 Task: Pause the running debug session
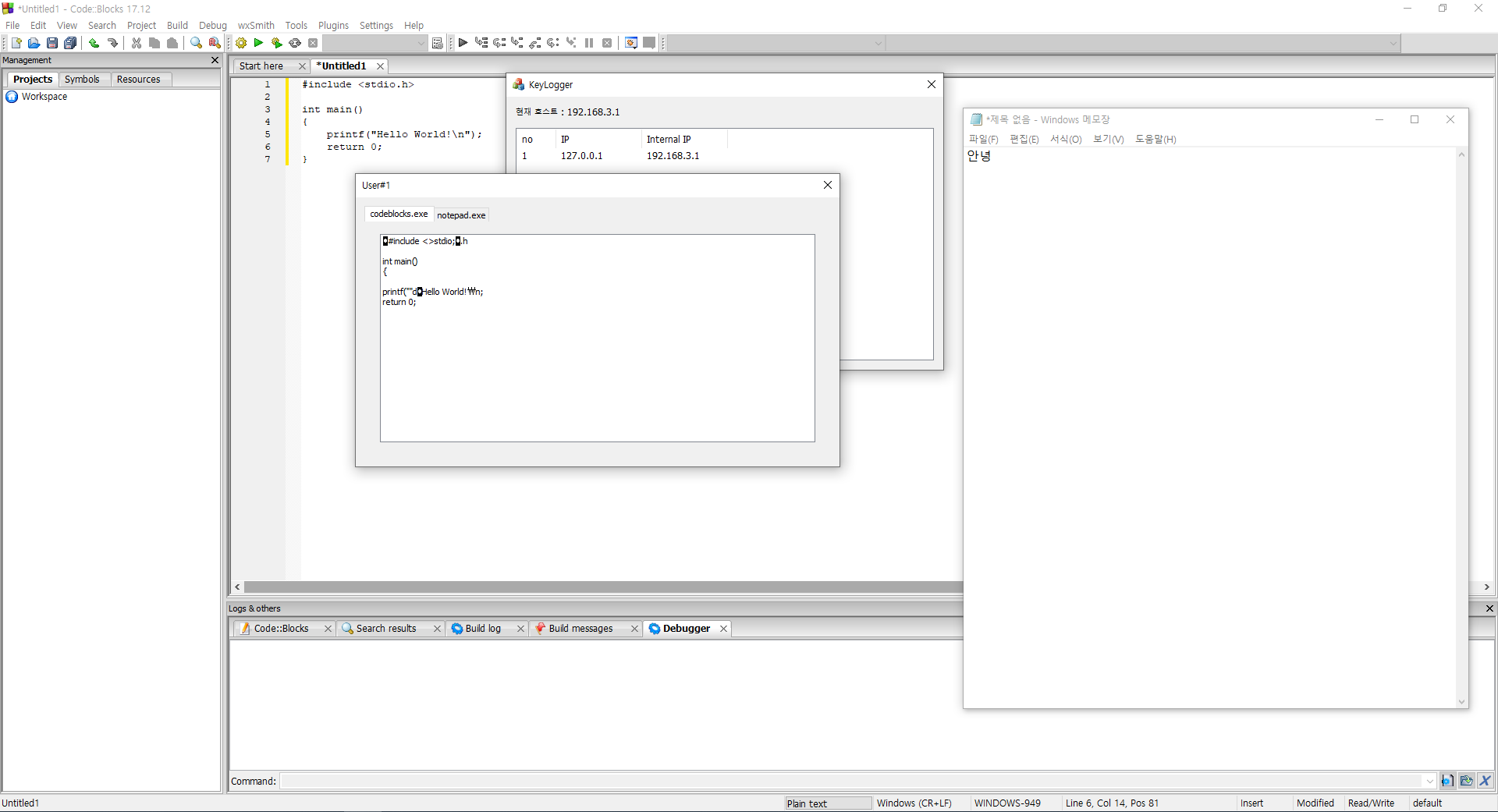(589, 43)
